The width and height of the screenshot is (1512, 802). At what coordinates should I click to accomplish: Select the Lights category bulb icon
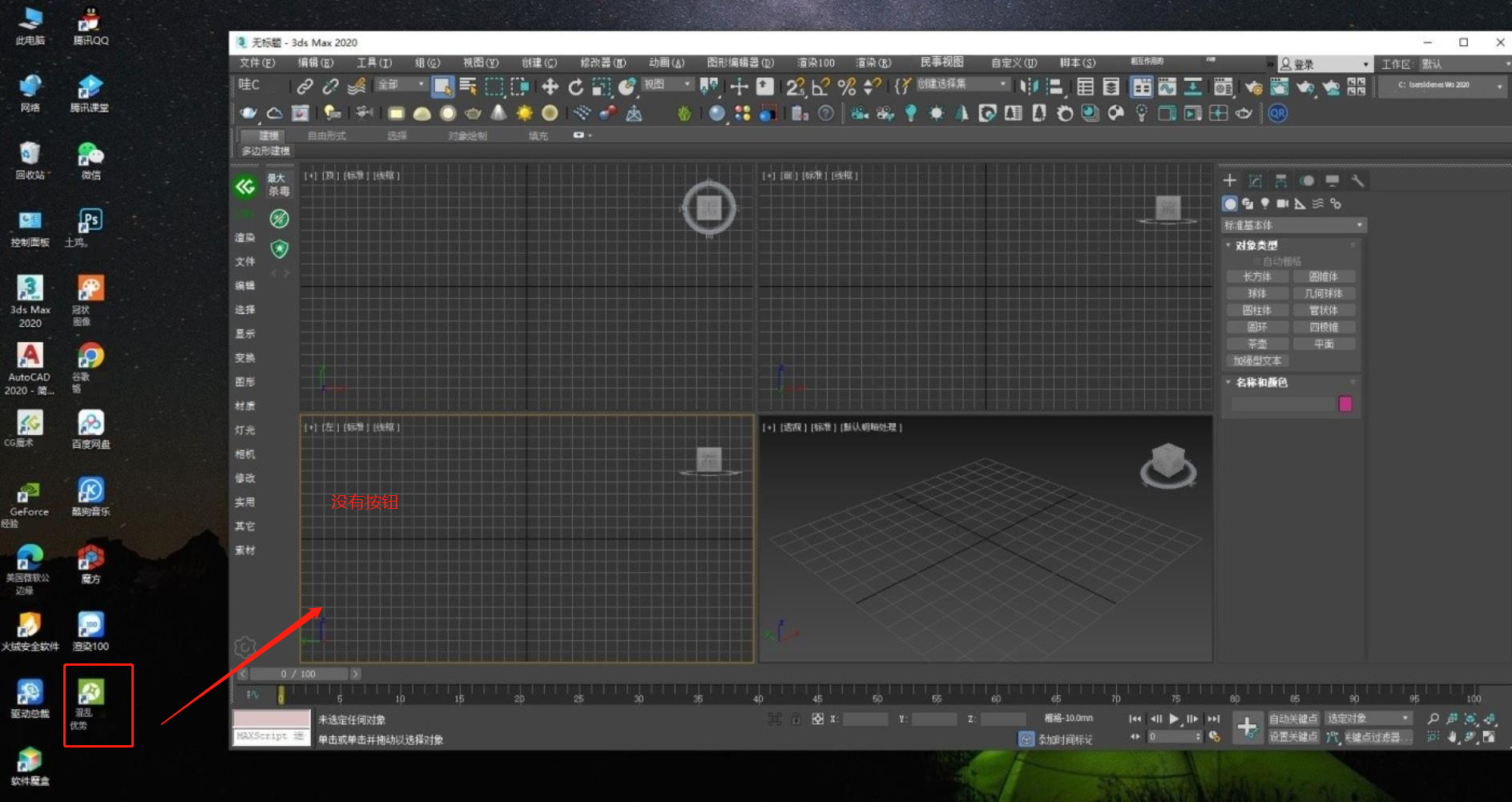coord(1264,204)
